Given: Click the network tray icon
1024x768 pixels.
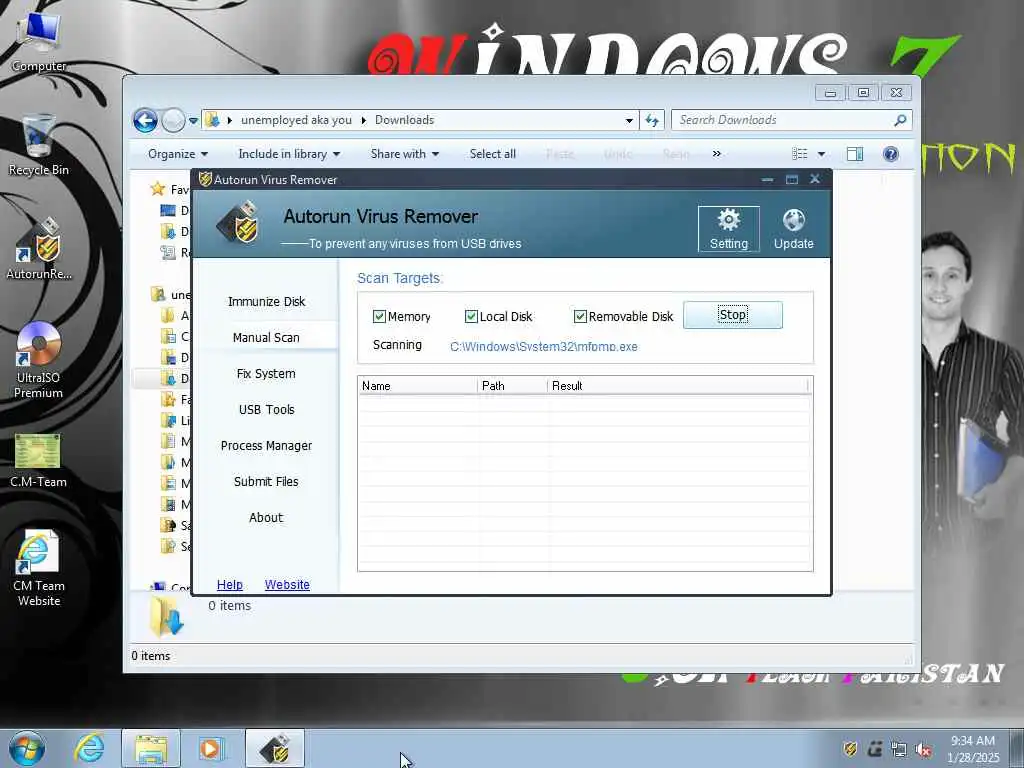Looking at the screenshot, I should [899, 749].
